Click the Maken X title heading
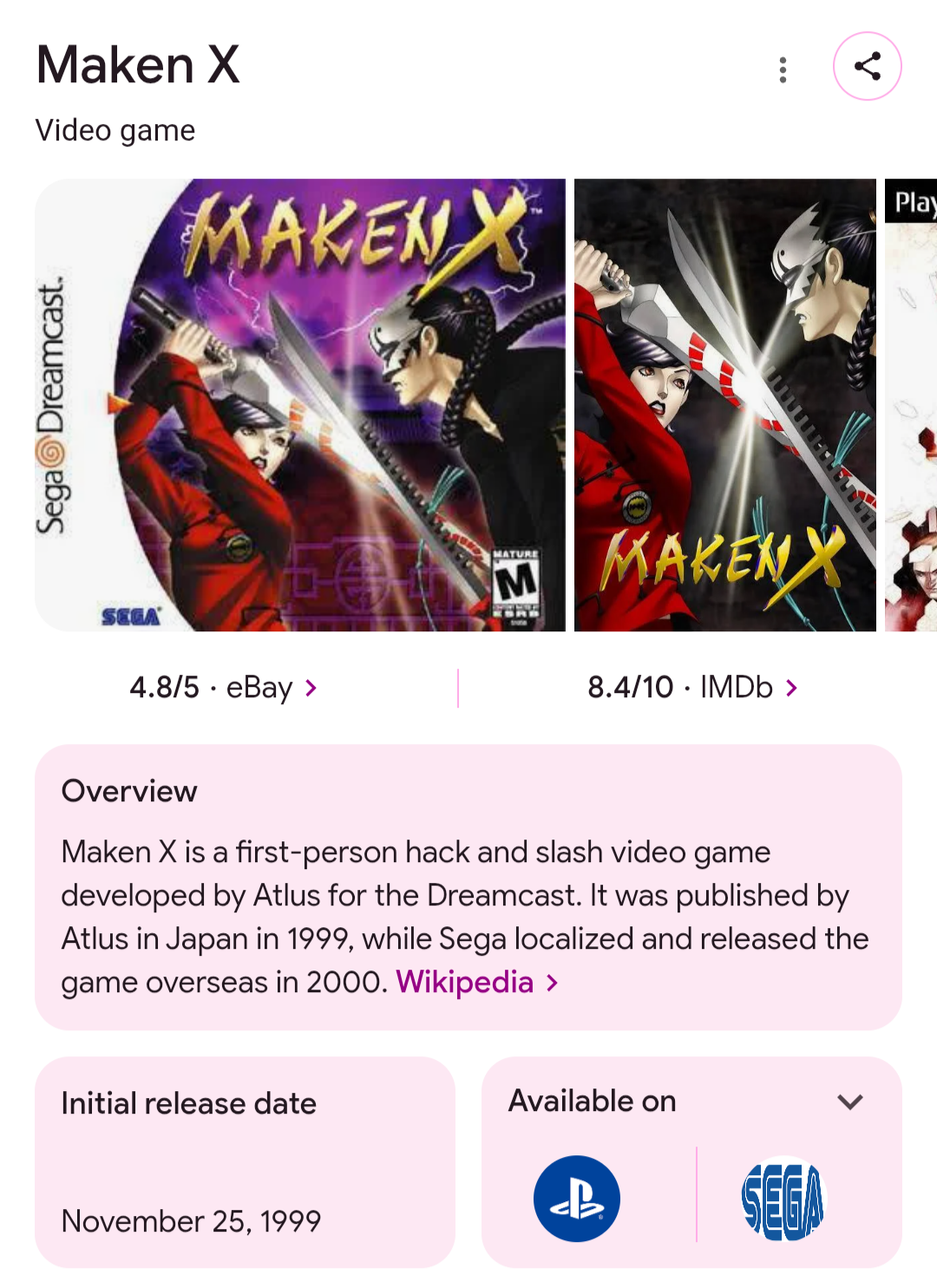 point(138,65)
